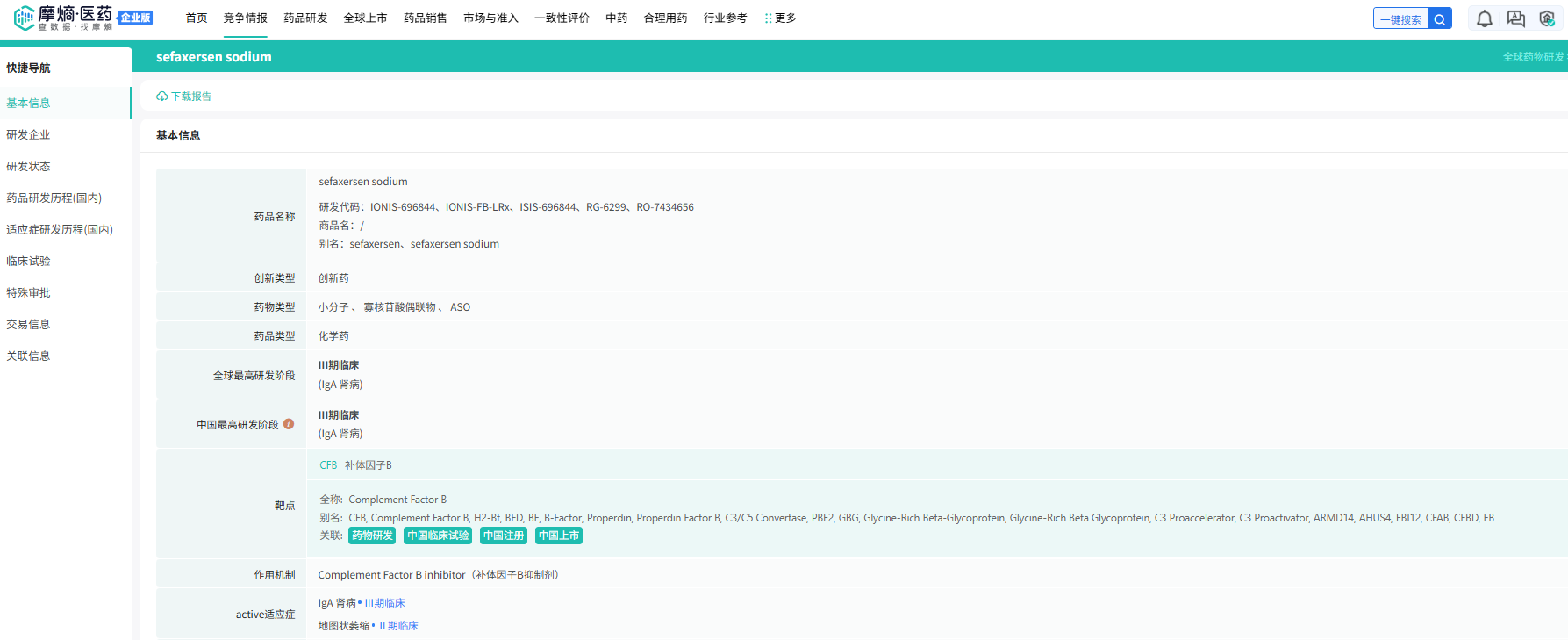This screenshot has height=640, width=1568.
Task: Click the 一键搜索 input field
Action: [1400, 18]
